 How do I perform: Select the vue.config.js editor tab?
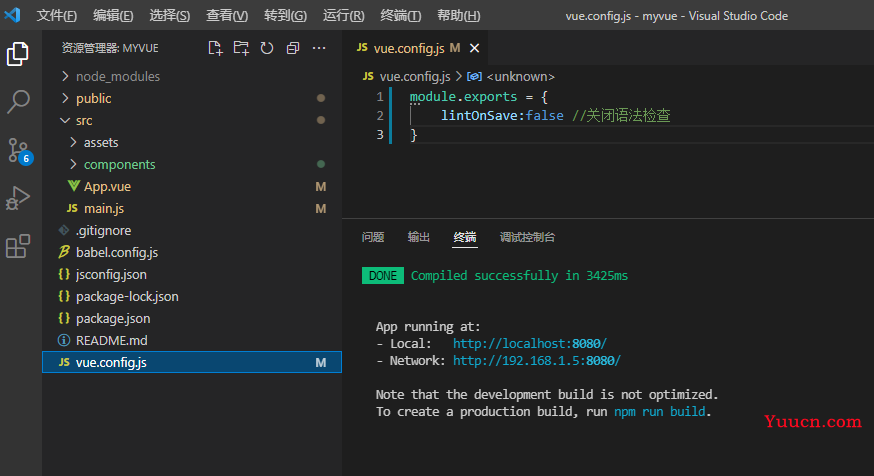[414, 48]
